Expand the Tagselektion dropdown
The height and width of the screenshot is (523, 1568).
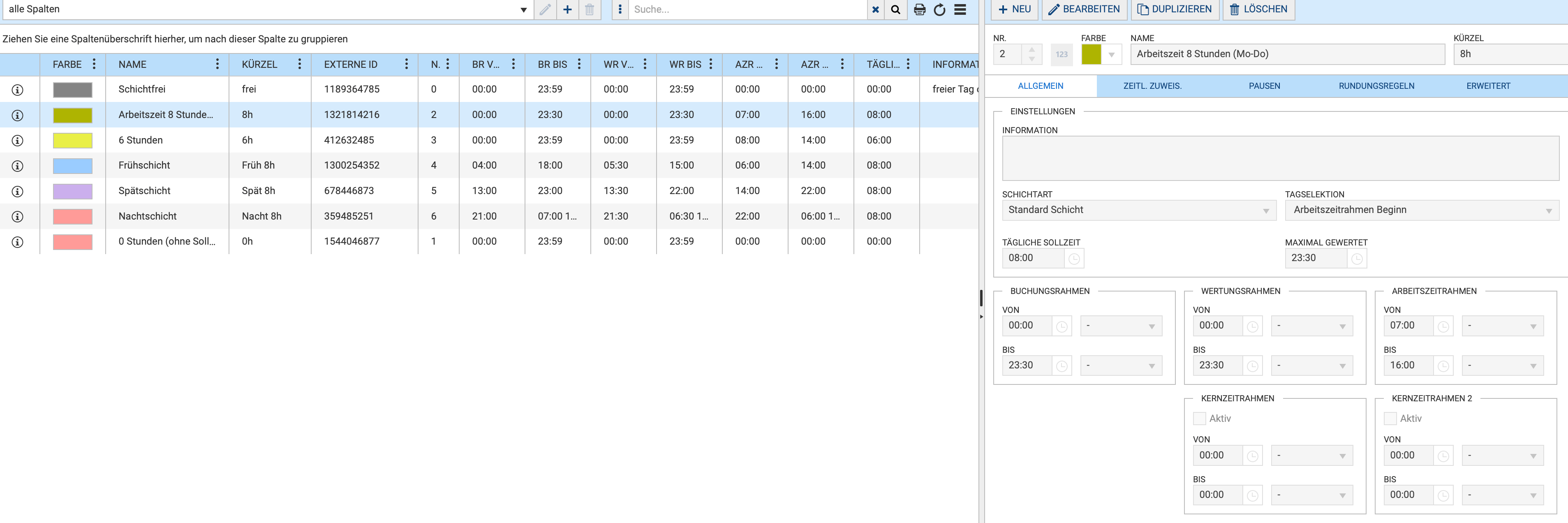pyautogui.click(x=1421, y=210)
